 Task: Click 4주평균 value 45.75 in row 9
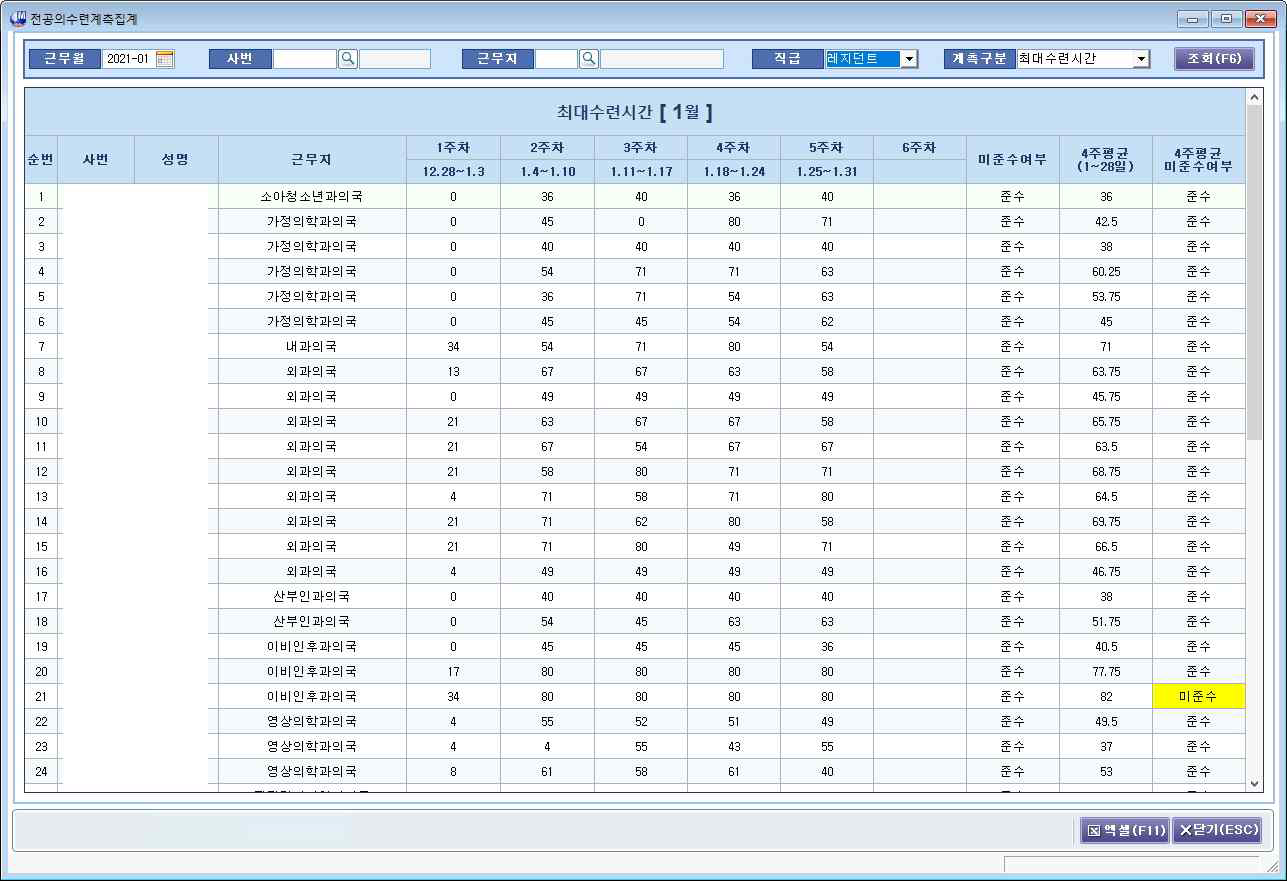point(1105,397)
